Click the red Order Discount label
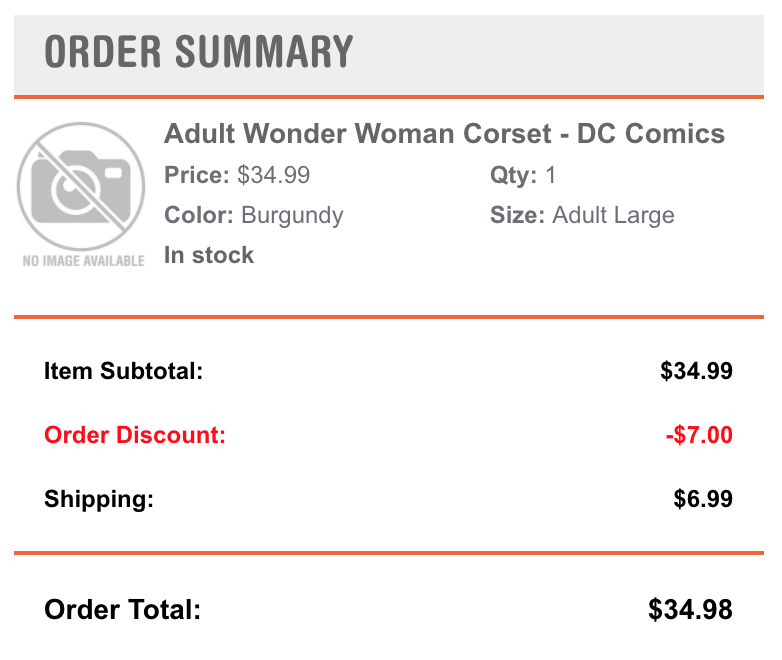 135,435
